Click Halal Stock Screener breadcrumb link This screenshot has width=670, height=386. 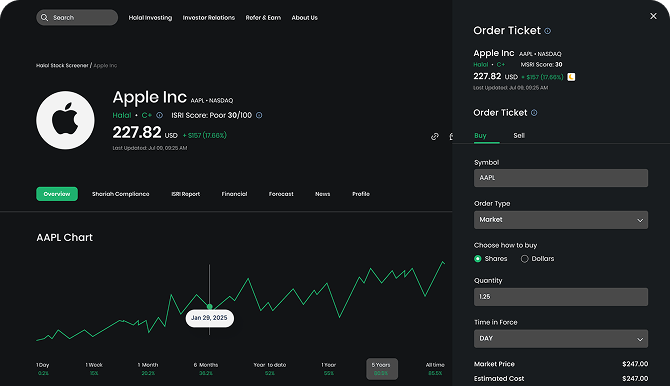click(62, 65)
